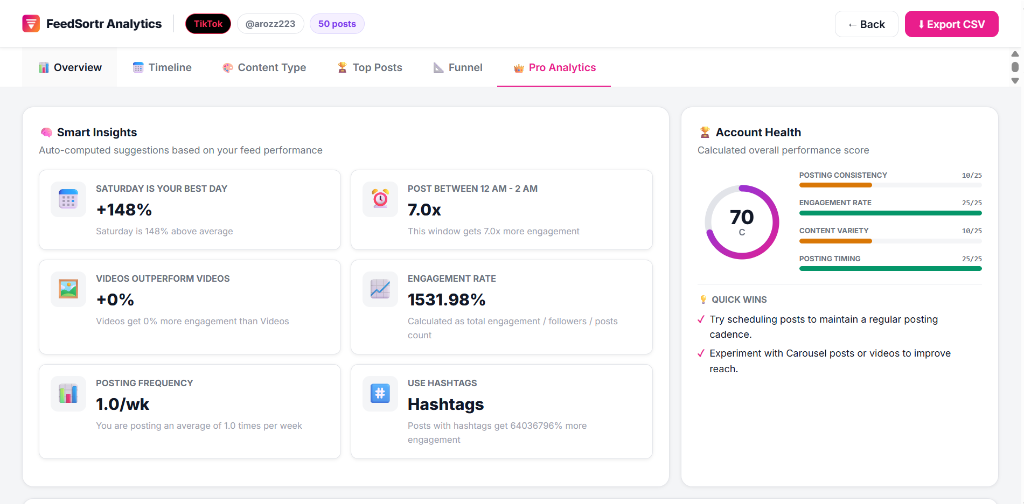
Task: Click the trophy icon beside Account Health
Action: [x=705, y=133]
